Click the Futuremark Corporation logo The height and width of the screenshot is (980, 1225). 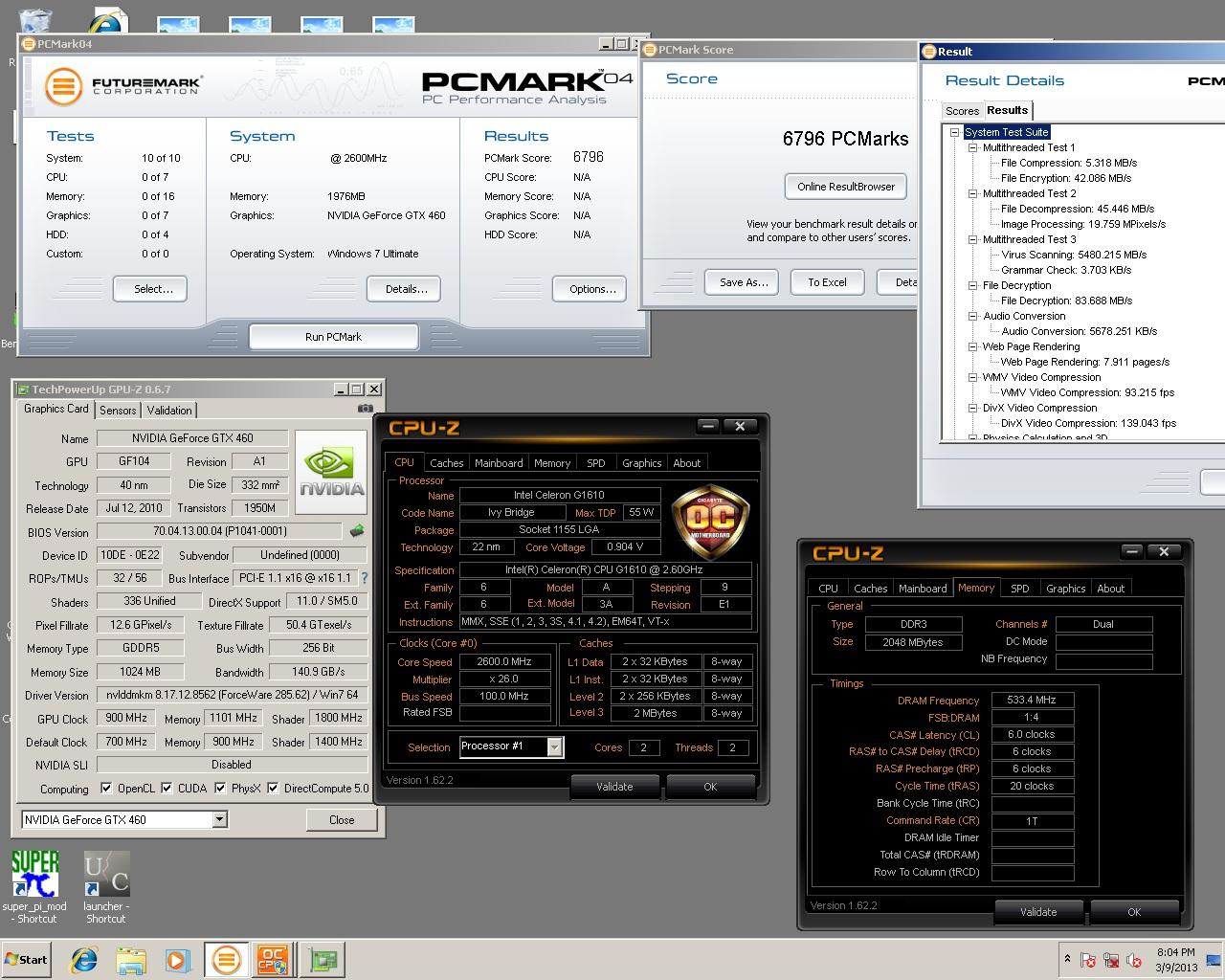pyautogui.click(x=122, y=85)
